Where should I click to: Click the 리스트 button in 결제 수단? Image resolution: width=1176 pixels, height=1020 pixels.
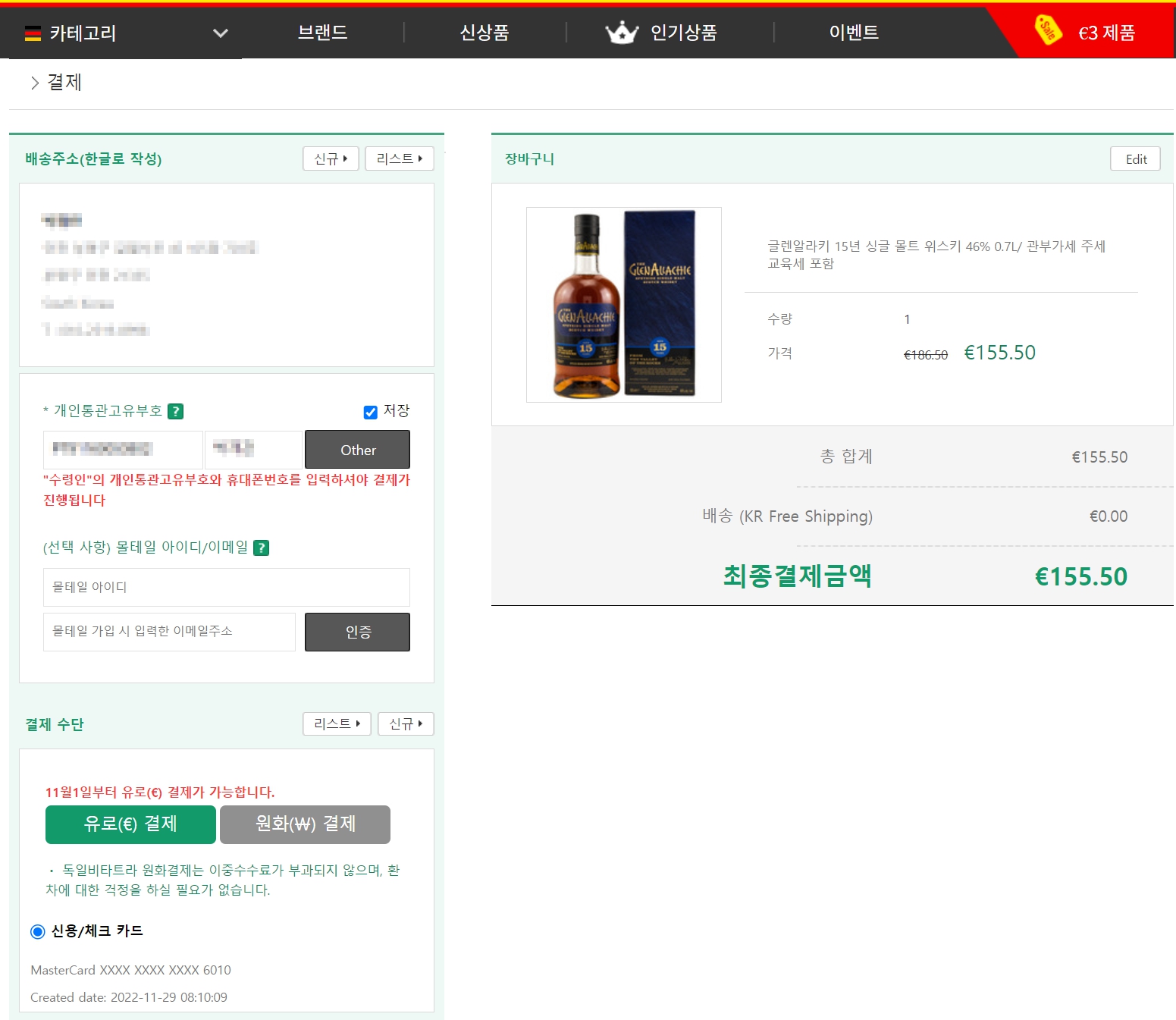(x=337, y=723)
